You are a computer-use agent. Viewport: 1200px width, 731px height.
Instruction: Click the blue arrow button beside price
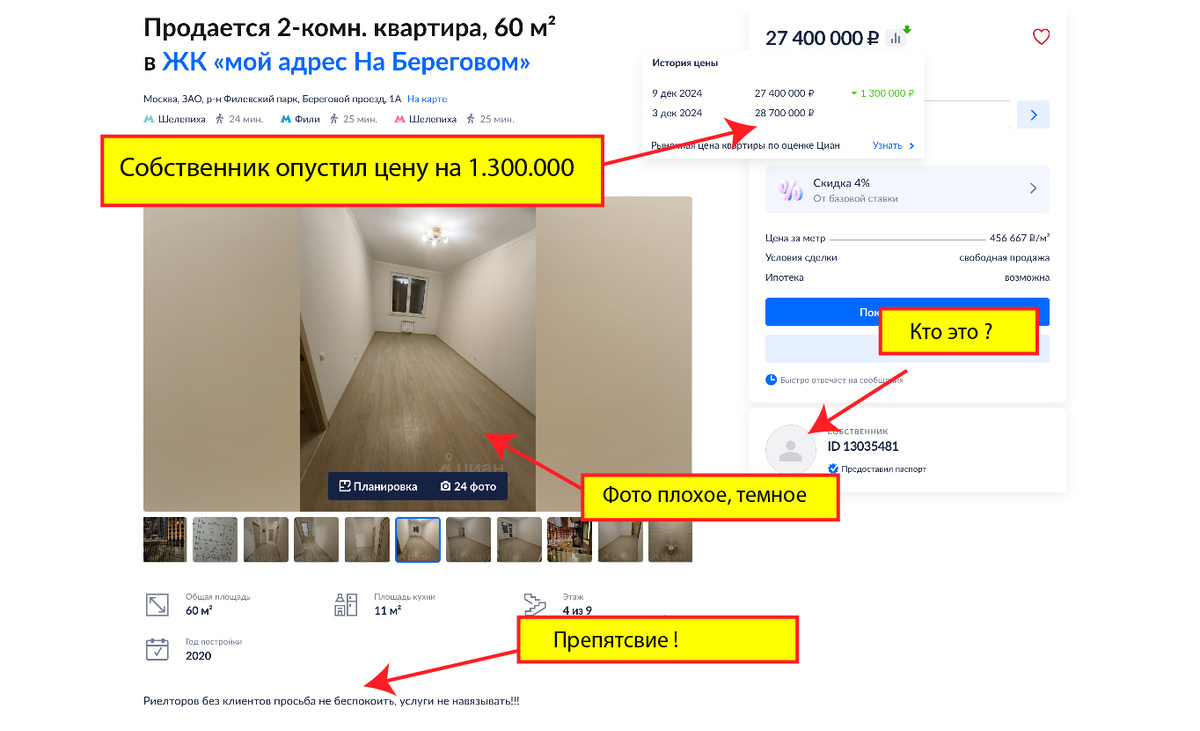(x=1033, y=115)
